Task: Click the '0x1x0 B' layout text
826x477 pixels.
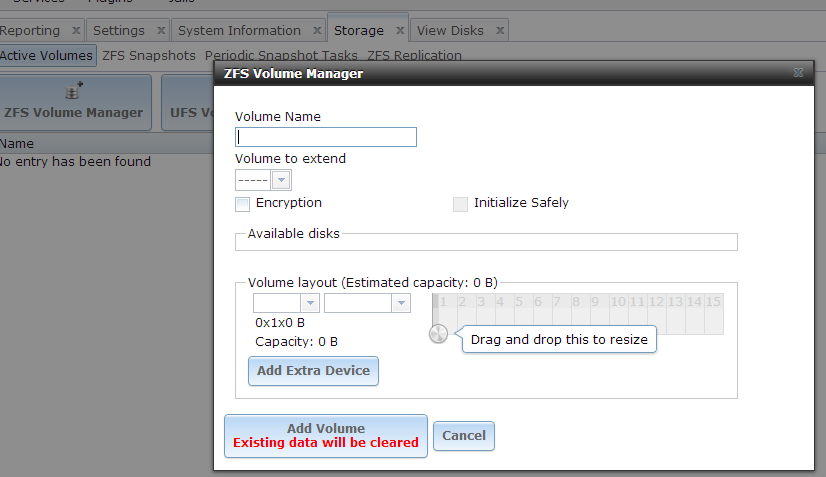Action: click(x=280, y=323)
